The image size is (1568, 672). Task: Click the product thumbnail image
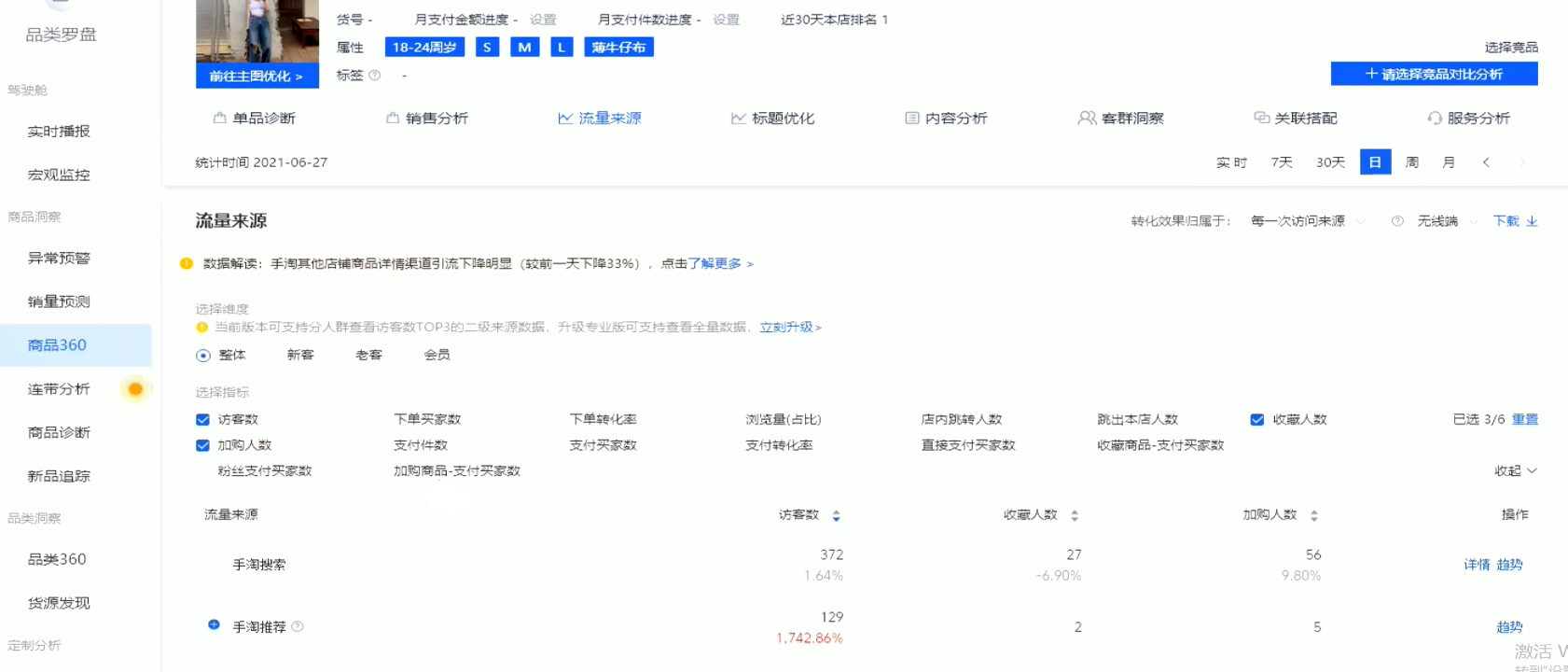pos(257,32)
